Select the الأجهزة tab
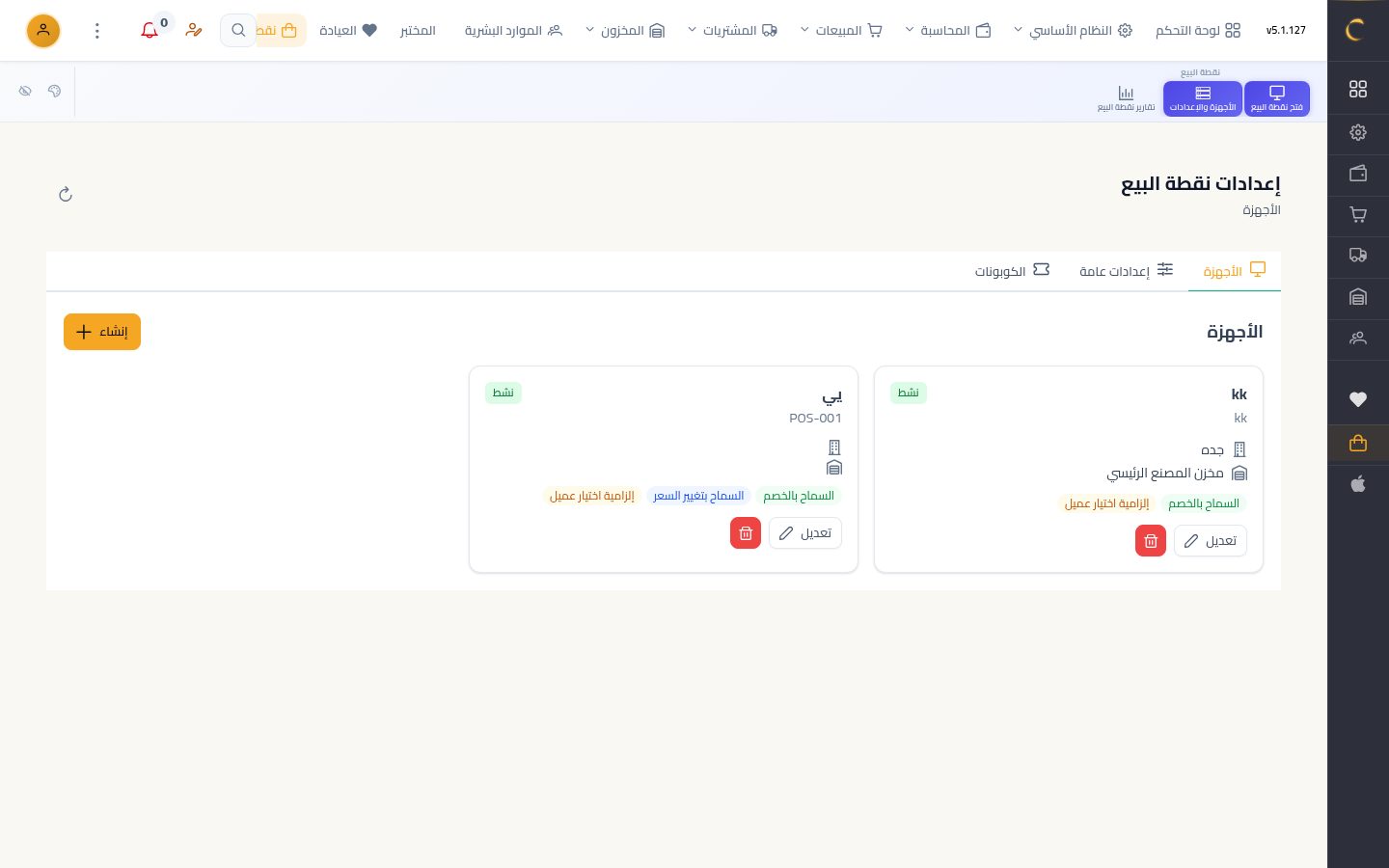Viewport: 1389px width, 868px height. (x=1235, y=271)
